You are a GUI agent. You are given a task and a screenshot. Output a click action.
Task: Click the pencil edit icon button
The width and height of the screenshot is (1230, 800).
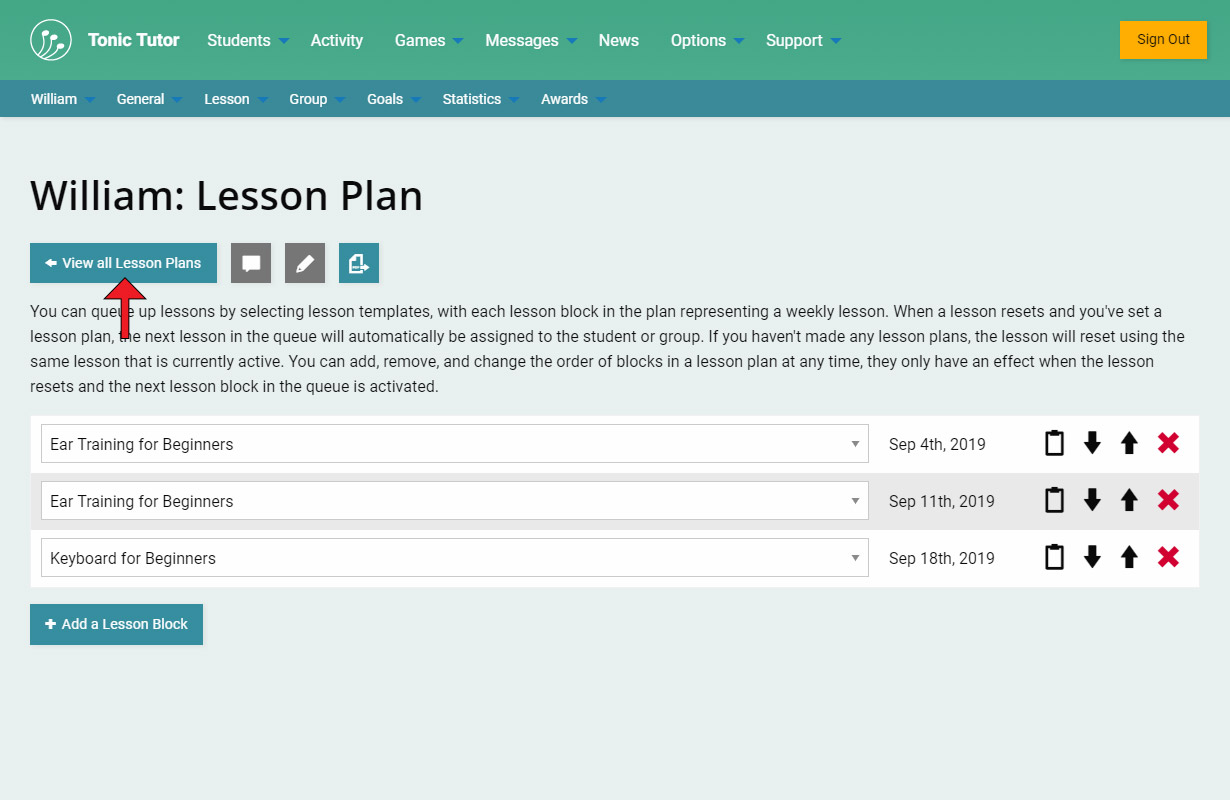(305, 263)
